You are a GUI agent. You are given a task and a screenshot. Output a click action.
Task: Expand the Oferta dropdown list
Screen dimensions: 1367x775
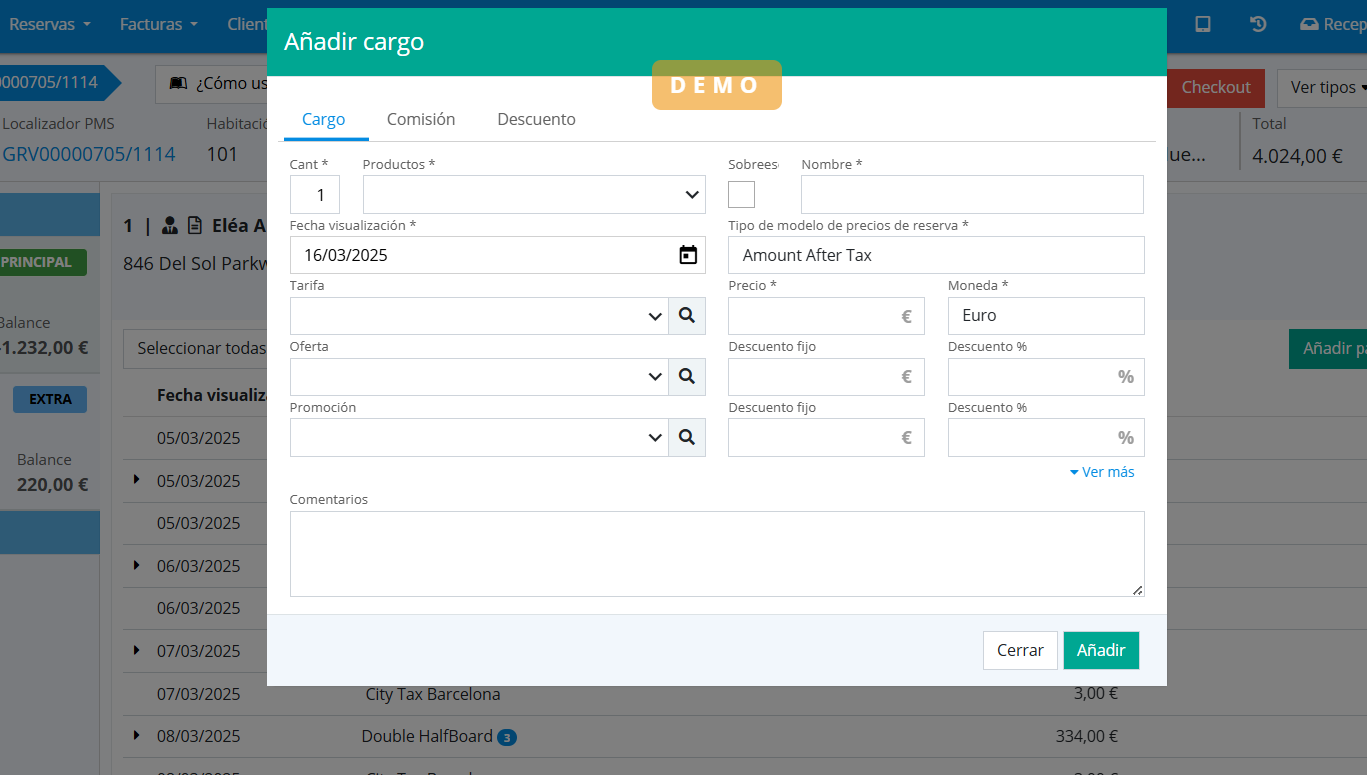coord(479,377)
